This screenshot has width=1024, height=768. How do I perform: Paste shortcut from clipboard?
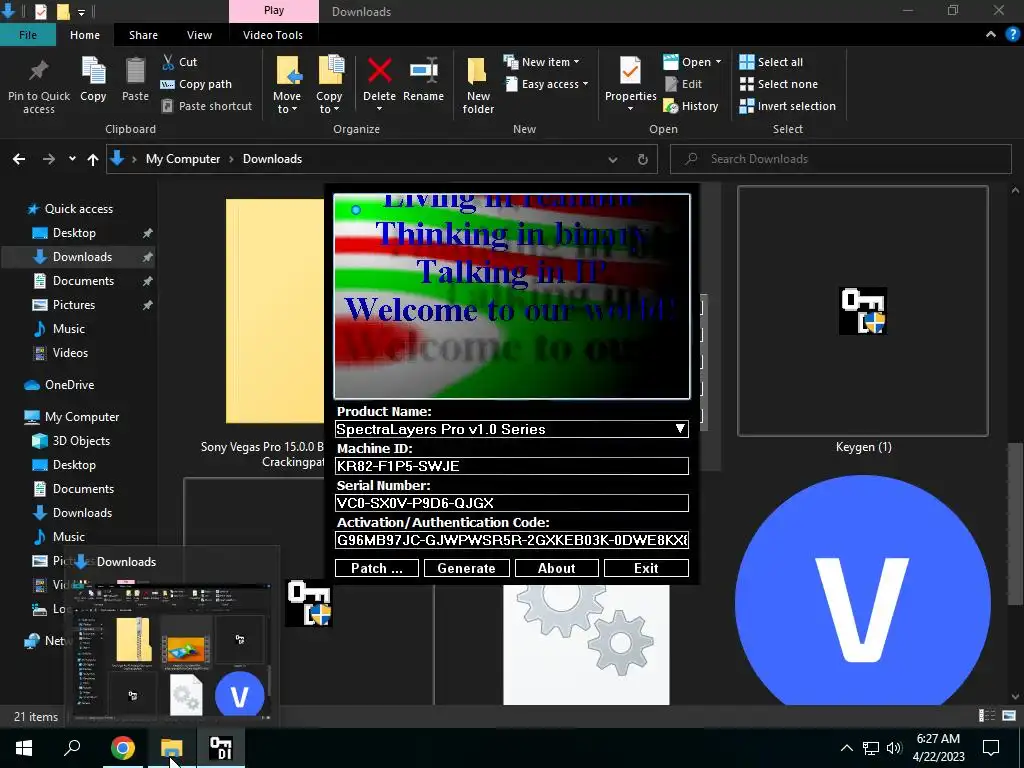pyautogui.click(x=206, y=106)
